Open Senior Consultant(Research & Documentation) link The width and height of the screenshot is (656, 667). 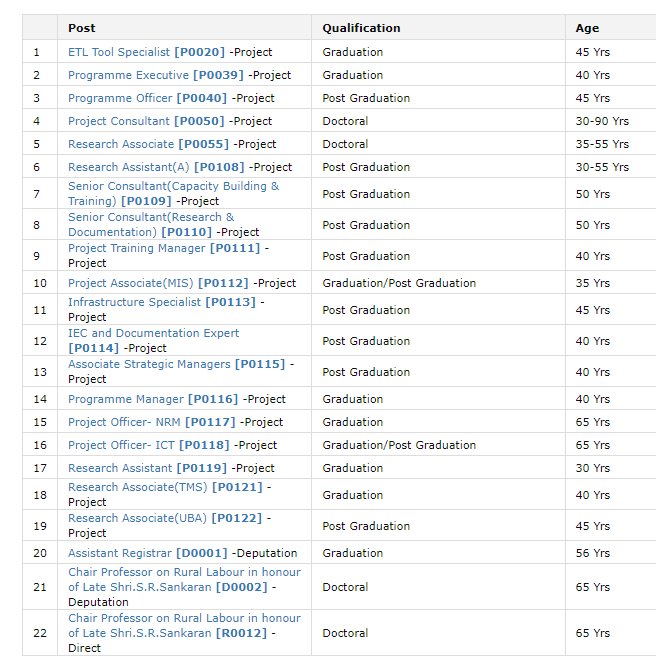[x=151, y=224]
